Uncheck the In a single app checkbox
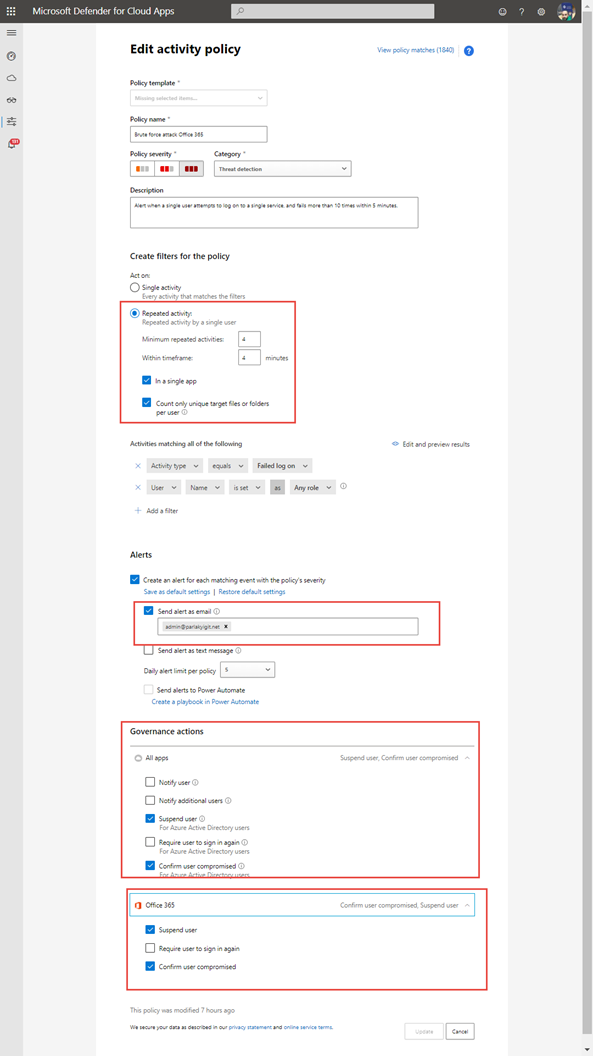 click(147, 381)
